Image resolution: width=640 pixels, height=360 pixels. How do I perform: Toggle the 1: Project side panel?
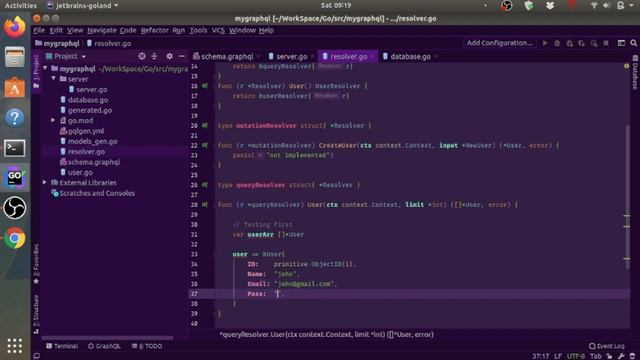(36, 71)
